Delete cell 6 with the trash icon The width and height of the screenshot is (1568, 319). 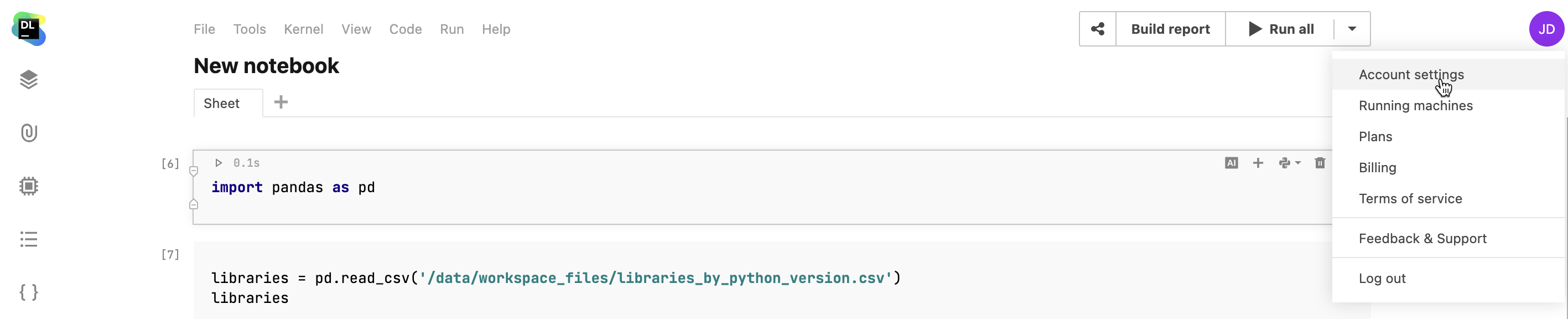coord(1319,163)
